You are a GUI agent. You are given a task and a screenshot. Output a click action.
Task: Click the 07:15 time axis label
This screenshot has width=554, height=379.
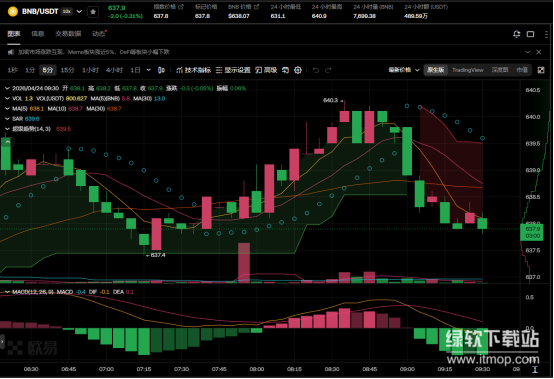[x=144, y=369]
